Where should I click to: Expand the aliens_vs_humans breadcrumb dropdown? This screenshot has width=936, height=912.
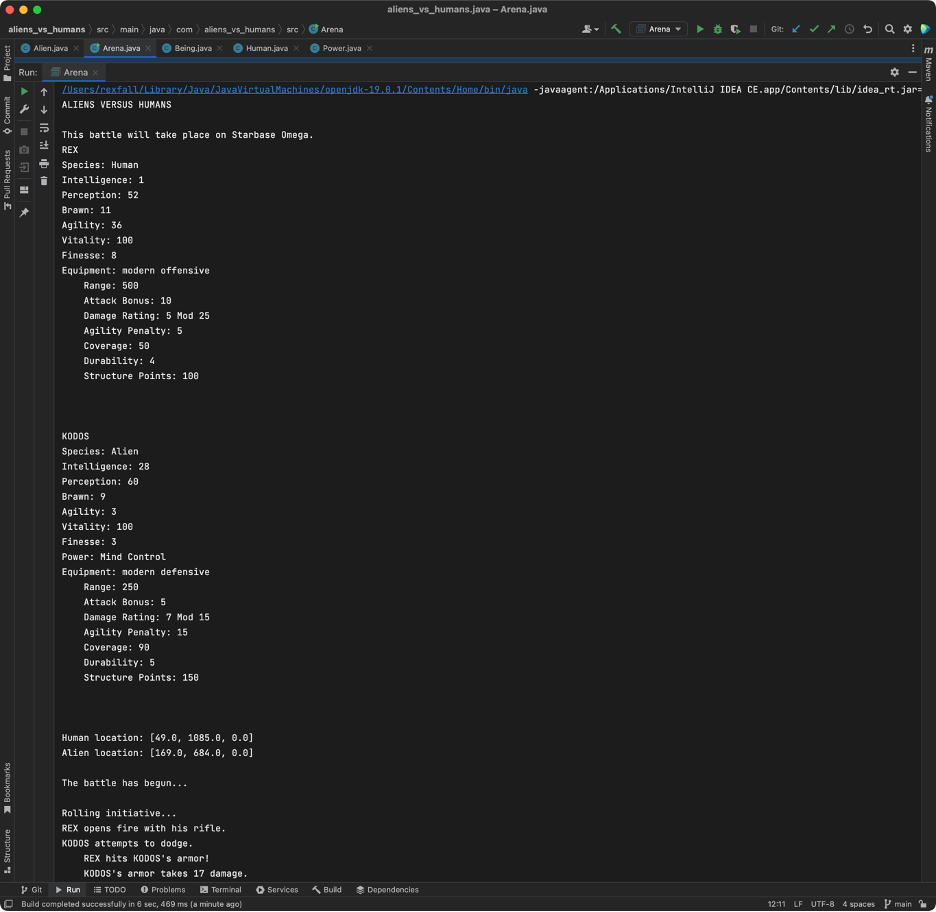(47, 31)
